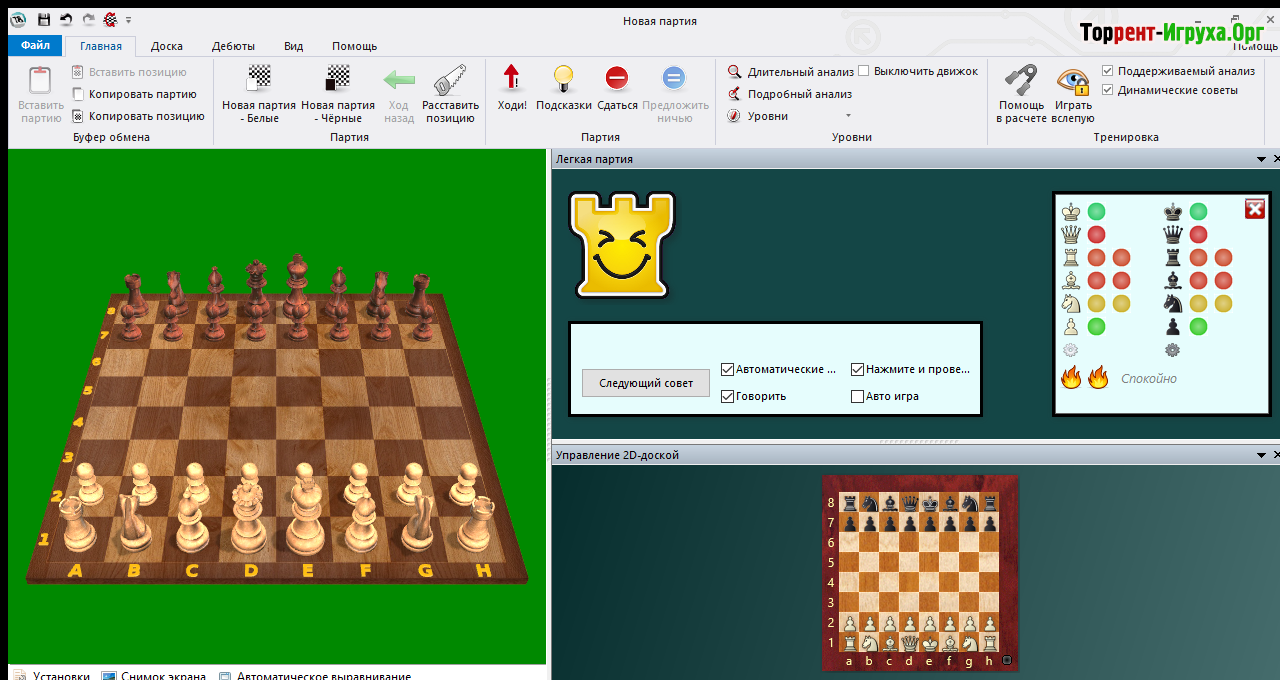Enable the Авто игра checkbox

click(857, 396)
